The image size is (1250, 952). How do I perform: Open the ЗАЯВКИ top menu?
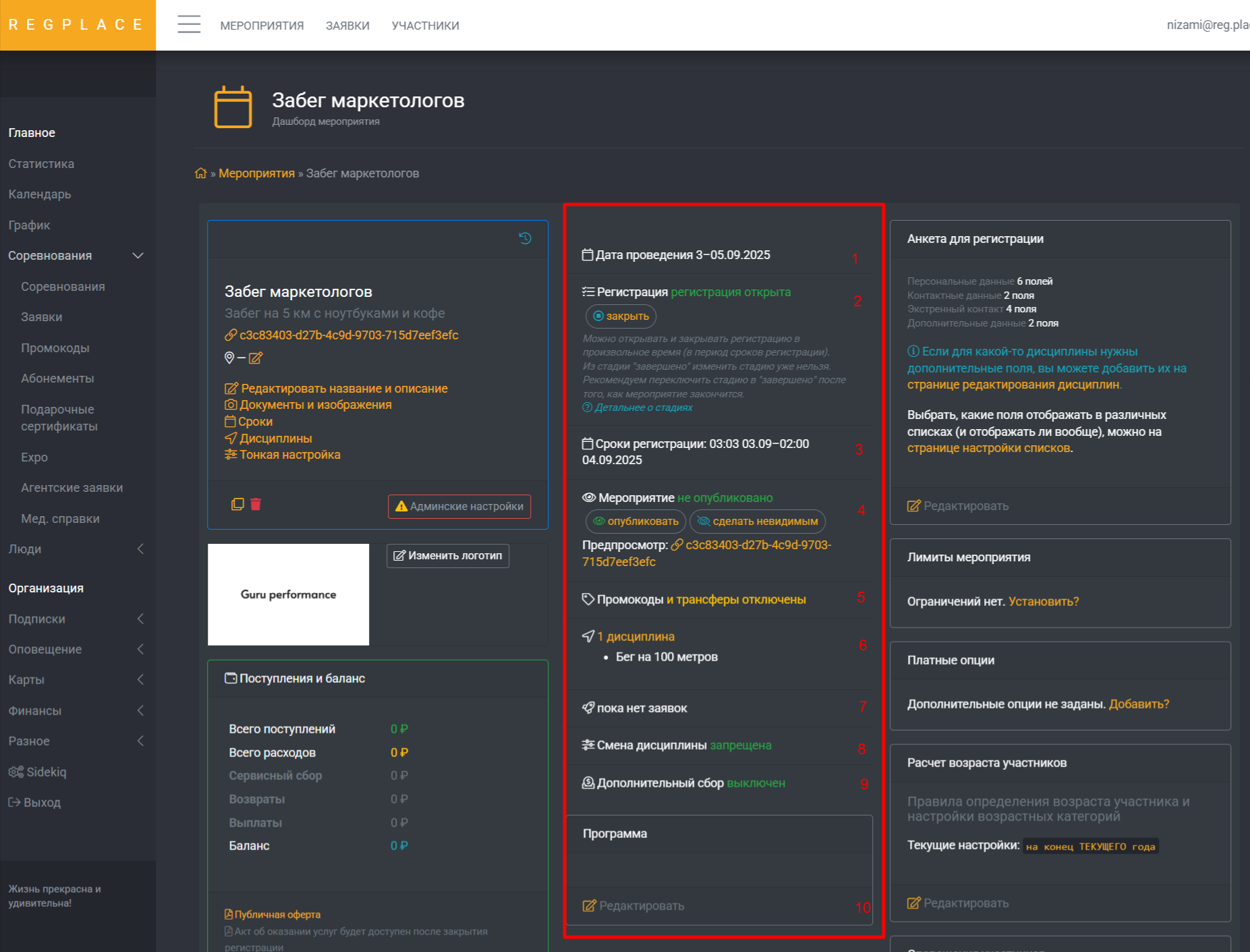(347, 26)
